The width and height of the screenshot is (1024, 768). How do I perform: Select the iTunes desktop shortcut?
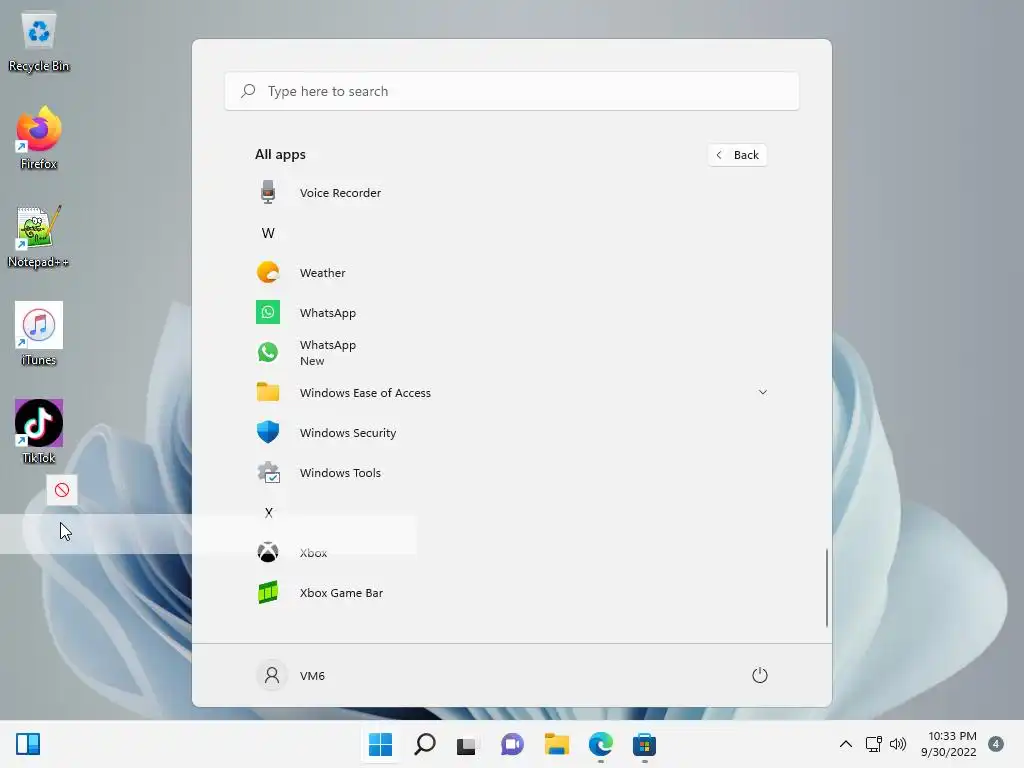tap(39, 334)
